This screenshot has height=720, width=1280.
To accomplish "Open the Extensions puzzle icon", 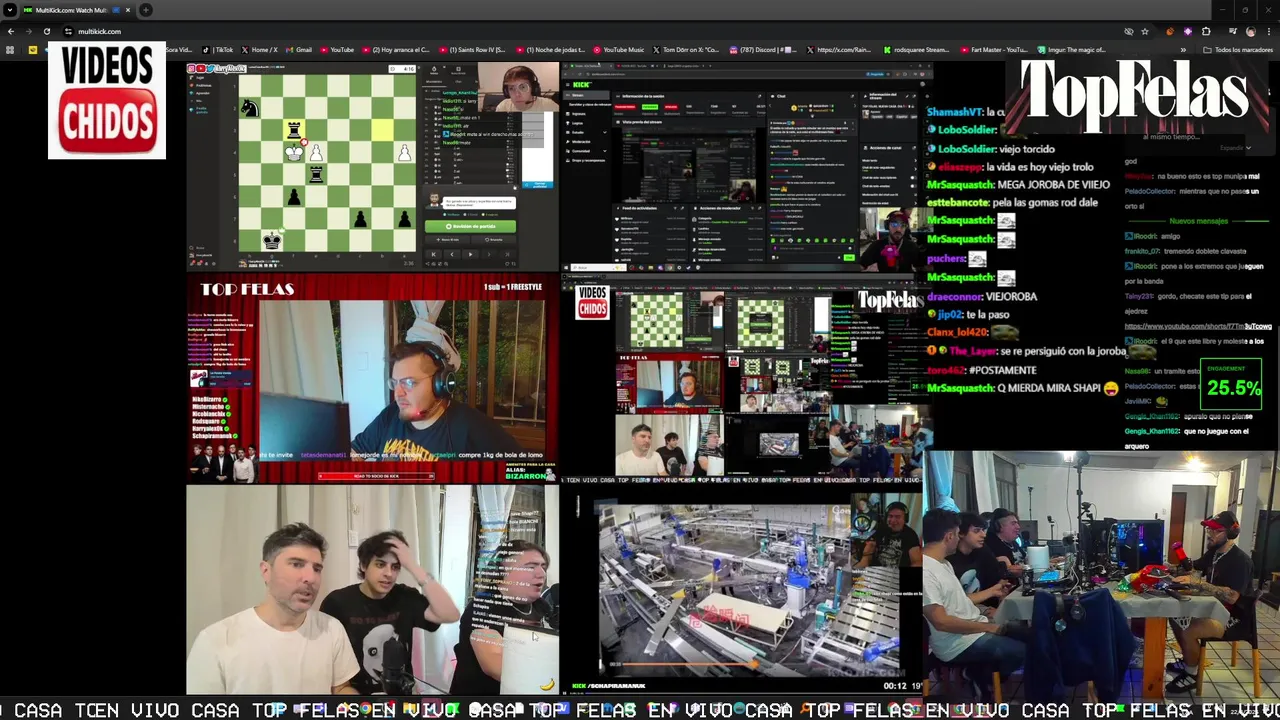I will point(1206,31).
